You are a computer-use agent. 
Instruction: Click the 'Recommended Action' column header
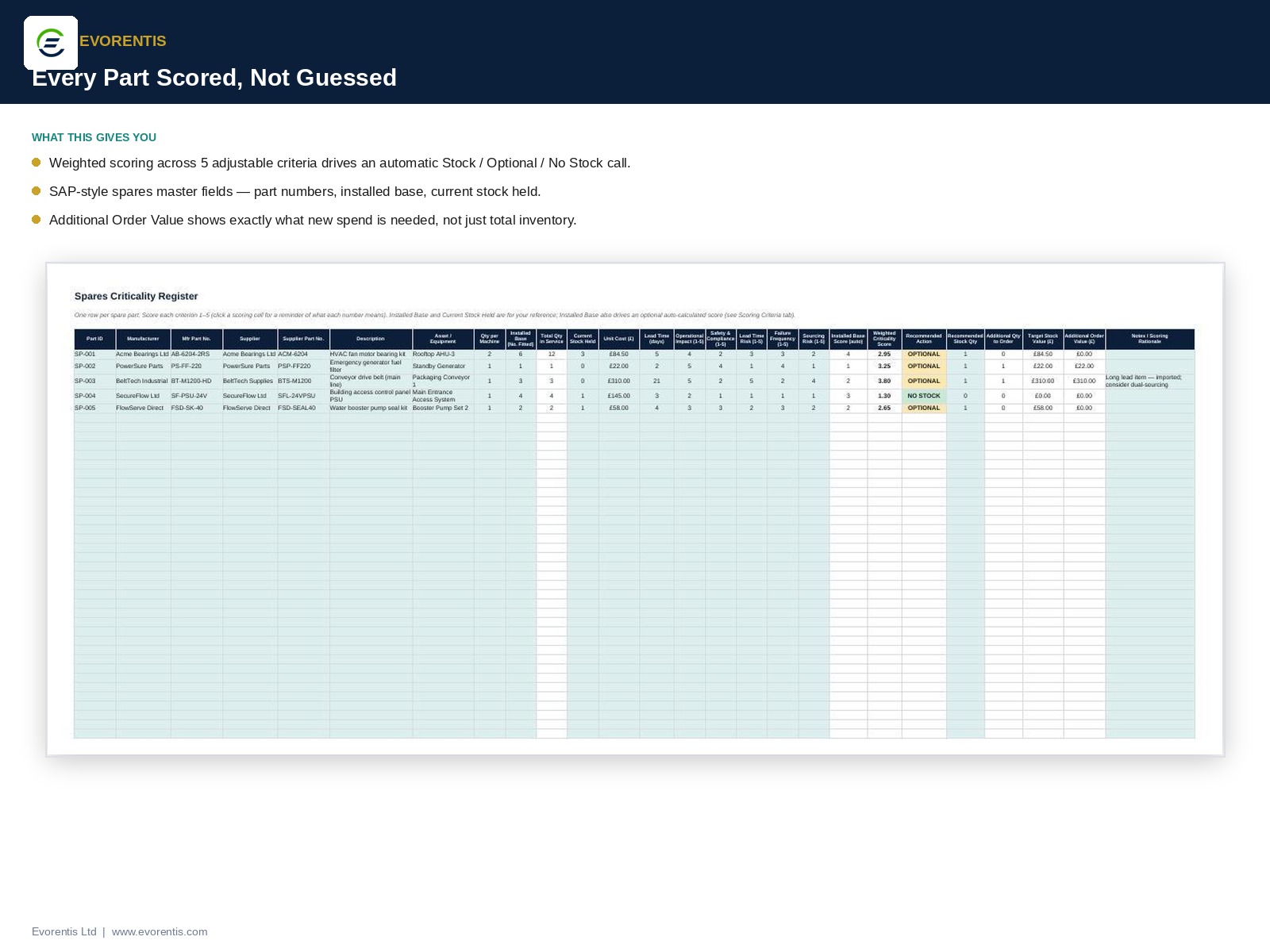coord(924,339)
